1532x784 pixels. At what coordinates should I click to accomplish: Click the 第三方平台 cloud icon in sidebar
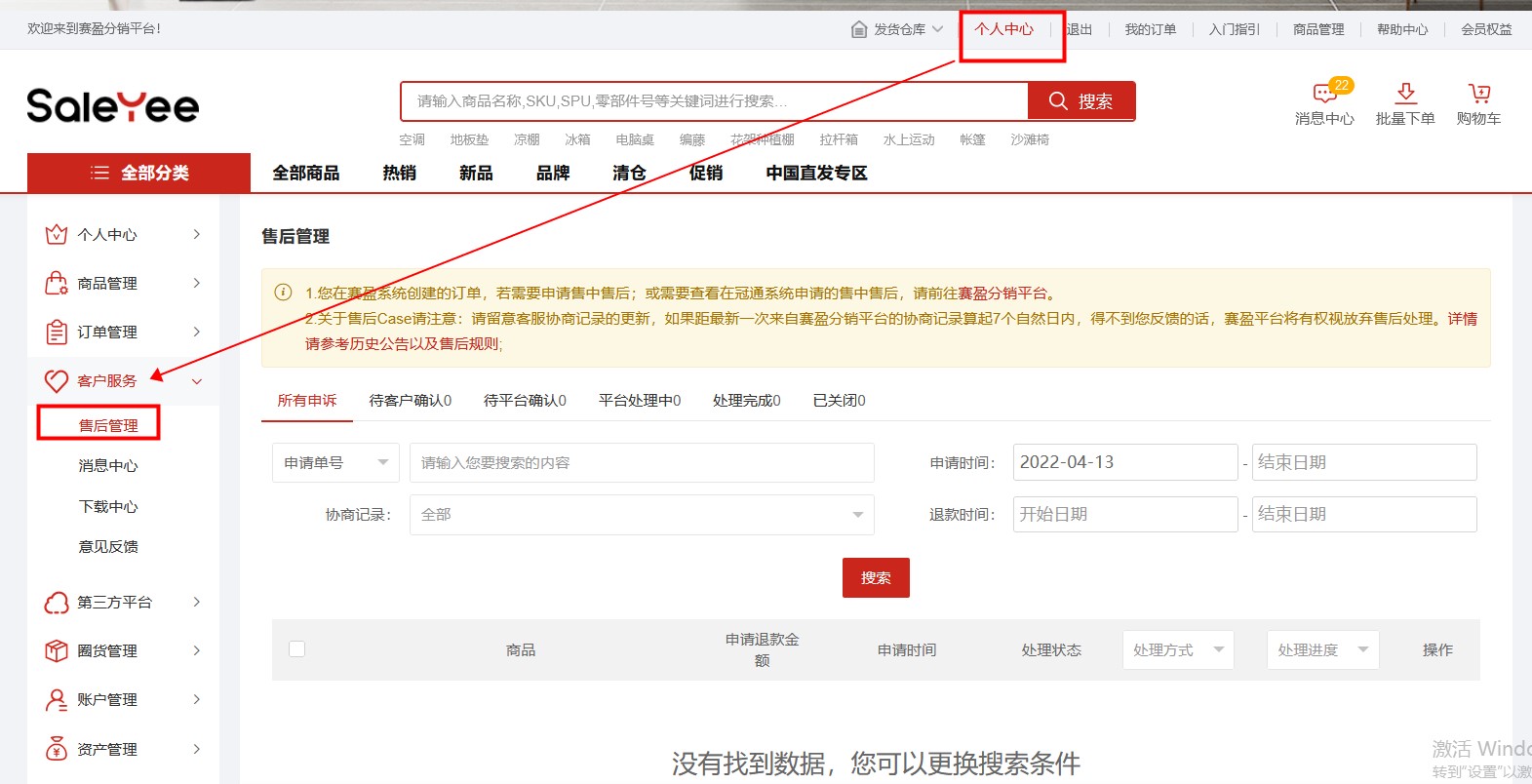click(57, 603)
